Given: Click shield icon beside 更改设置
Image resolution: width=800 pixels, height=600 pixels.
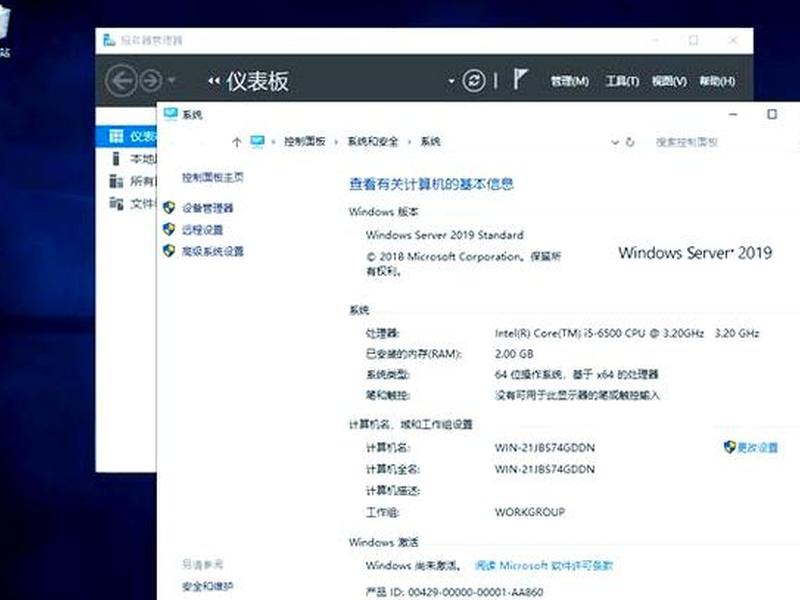Looking at the screenshot, I should (730, 447).
